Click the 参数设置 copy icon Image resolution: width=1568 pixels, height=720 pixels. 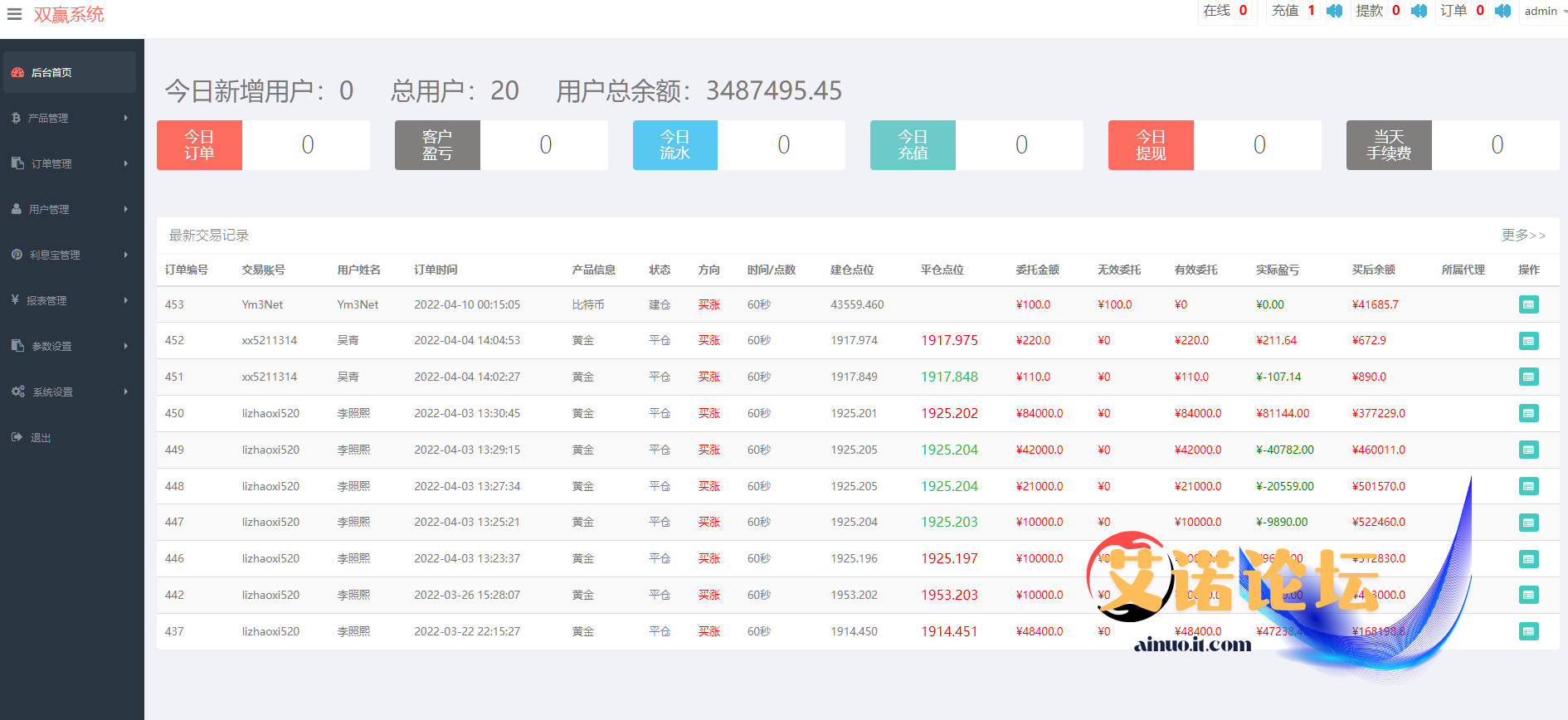17,346
